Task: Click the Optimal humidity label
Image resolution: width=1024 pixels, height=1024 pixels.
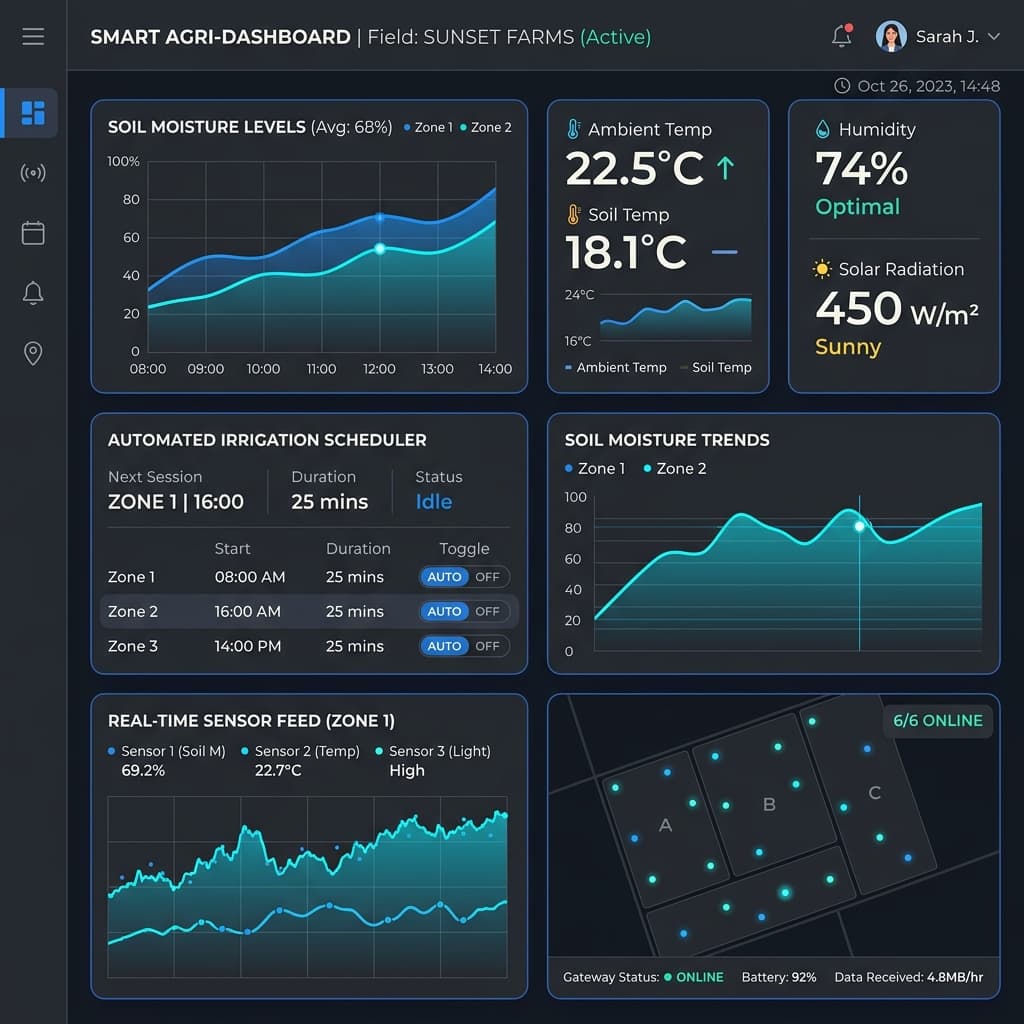Action: pyautogui.click(x=857, y=207)
